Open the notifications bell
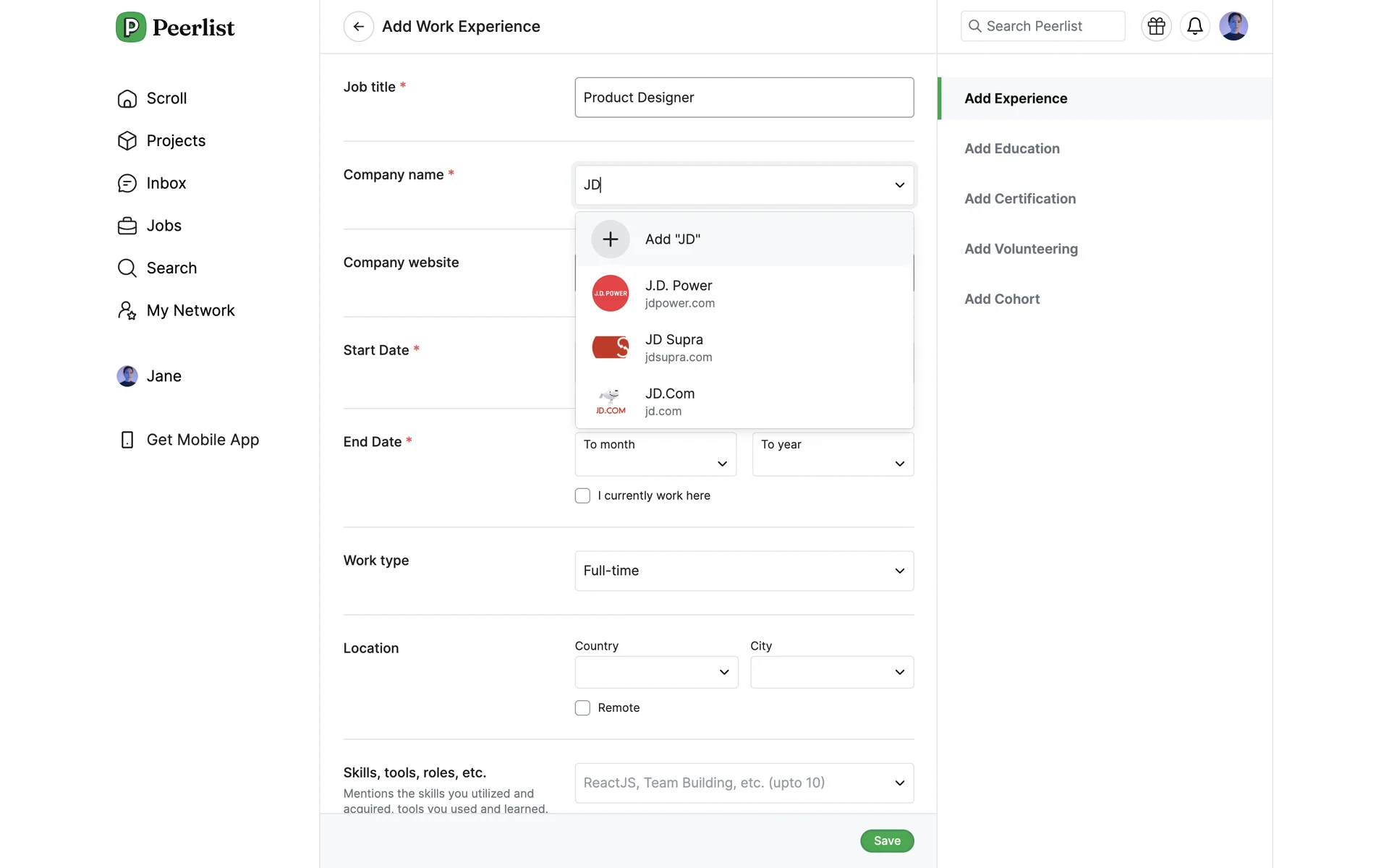Image resolution: width=1389 pixels, height=868 pixels. pyautogui.click(x=1194, y=27)
